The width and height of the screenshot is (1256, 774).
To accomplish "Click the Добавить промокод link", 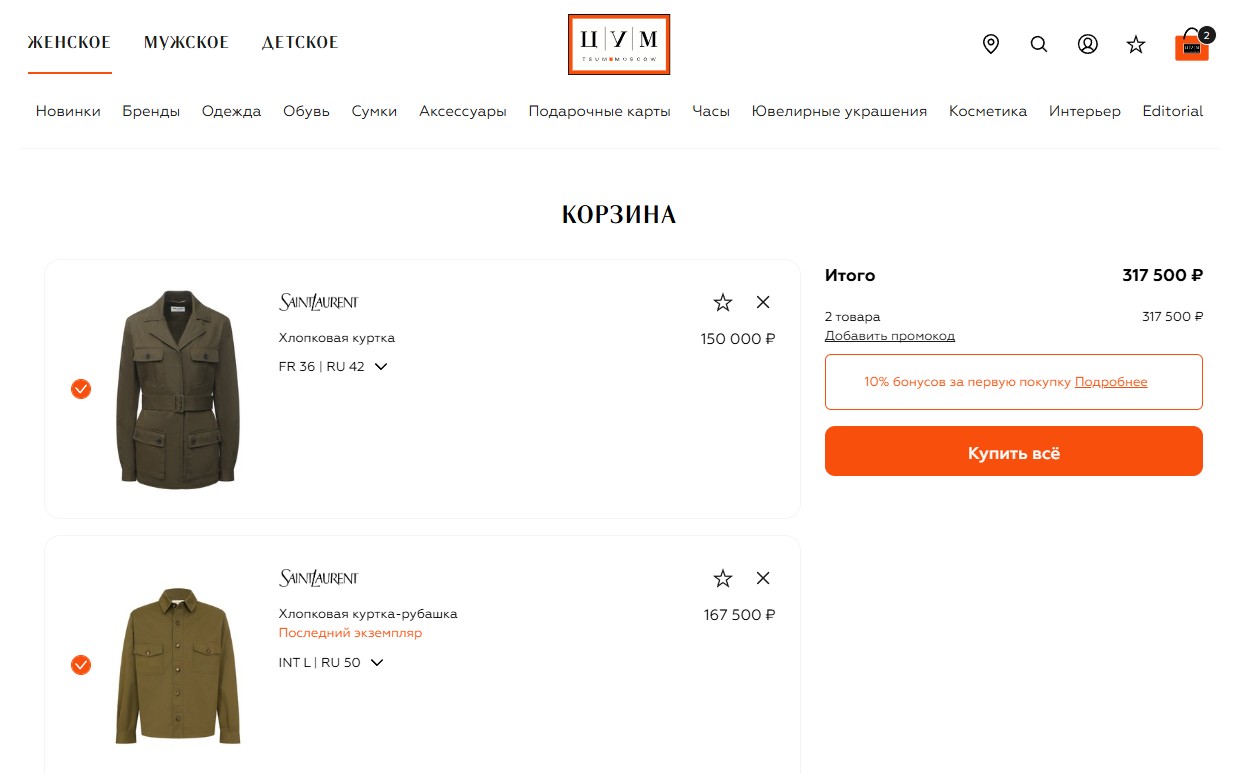I will point(889,336).
